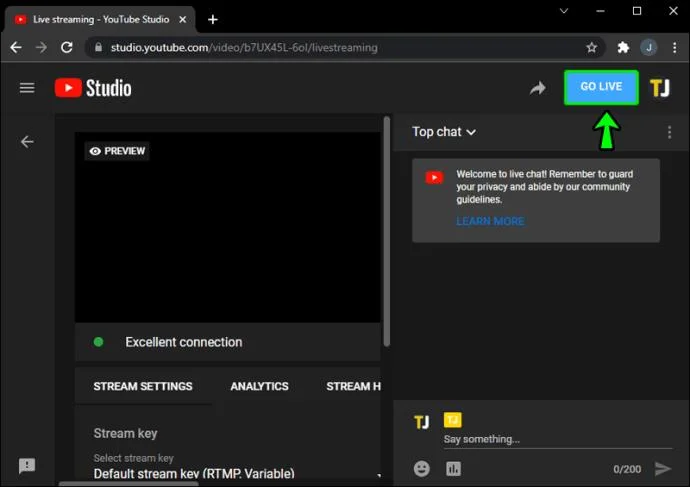Select the Stream Settings tab
The width and height of the screenshot is (690, 487).
[143, 386]
